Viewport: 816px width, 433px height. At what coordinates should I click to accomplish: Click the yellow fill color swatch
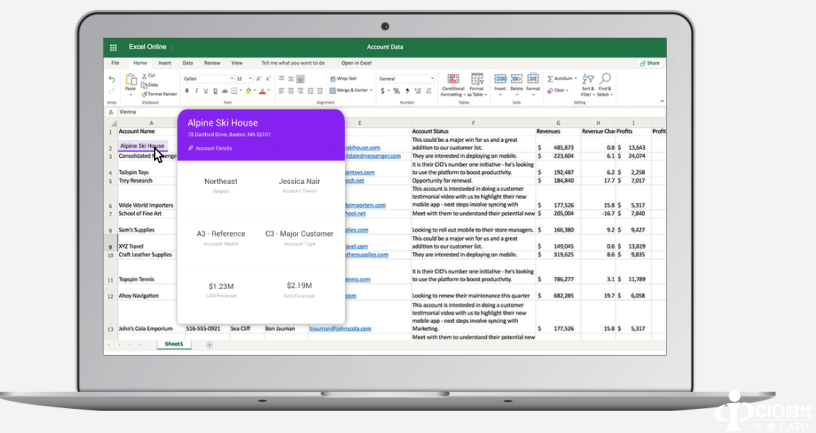click(249, 91)
